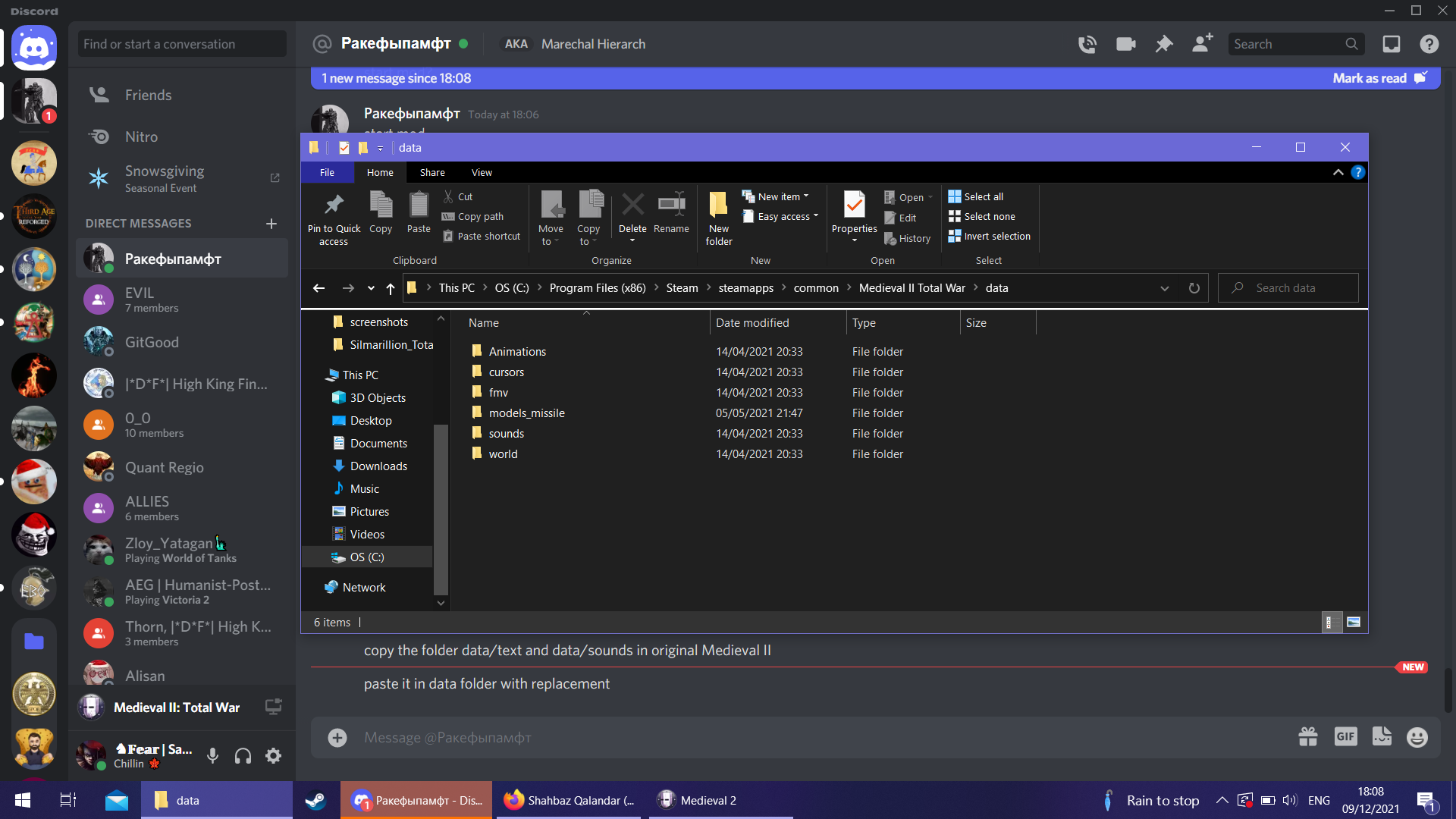Click Paste in Explorer ribbon
The image size is (1456, 819).
[x=419, y=212]
